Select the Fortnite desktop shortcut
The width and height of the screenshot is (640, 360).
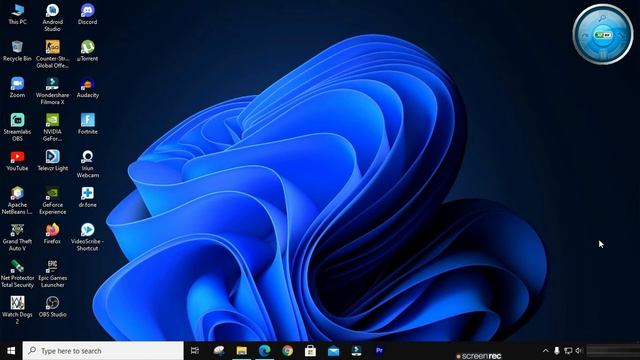click(x=87, y=124)
